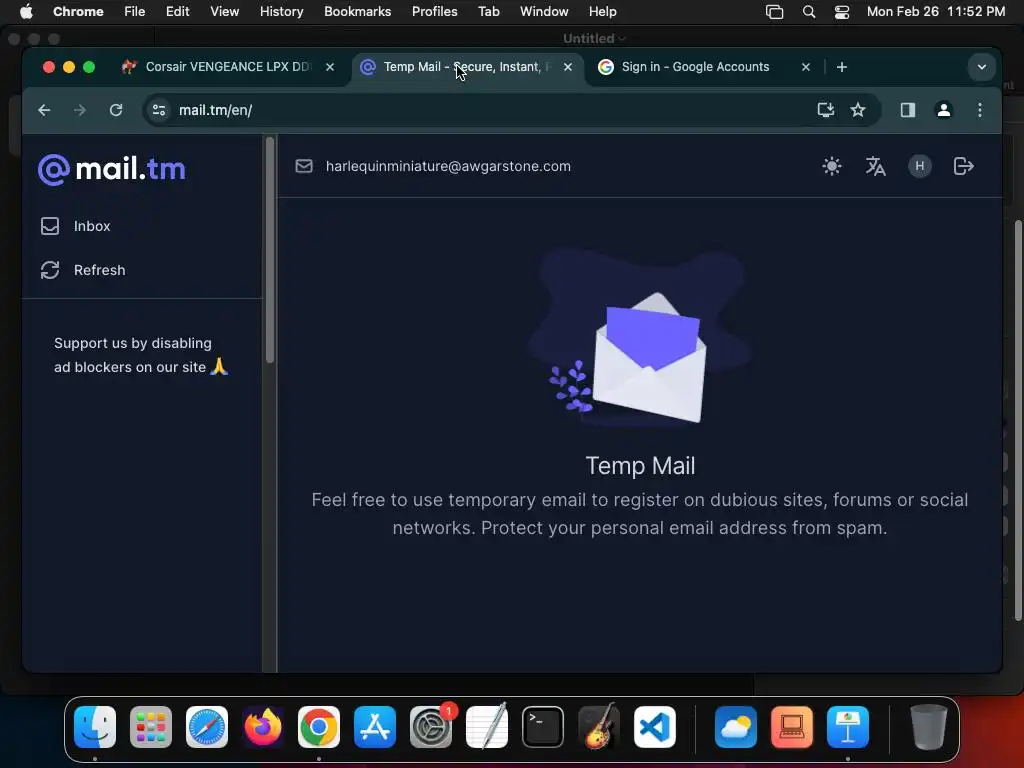1024x768 pixels.
Task: Launch Safari from the Dock
Action: [x=207, y=726]
